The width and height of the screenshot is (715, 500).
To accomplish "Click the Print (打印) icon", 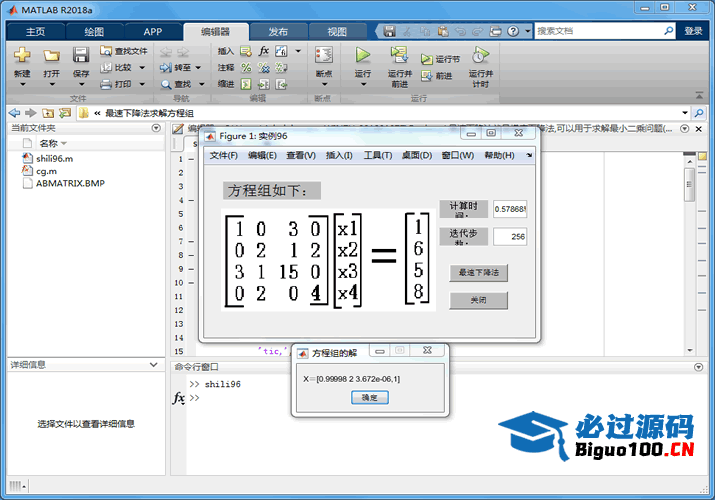I will pyautogui.click(x=106, y=84).
